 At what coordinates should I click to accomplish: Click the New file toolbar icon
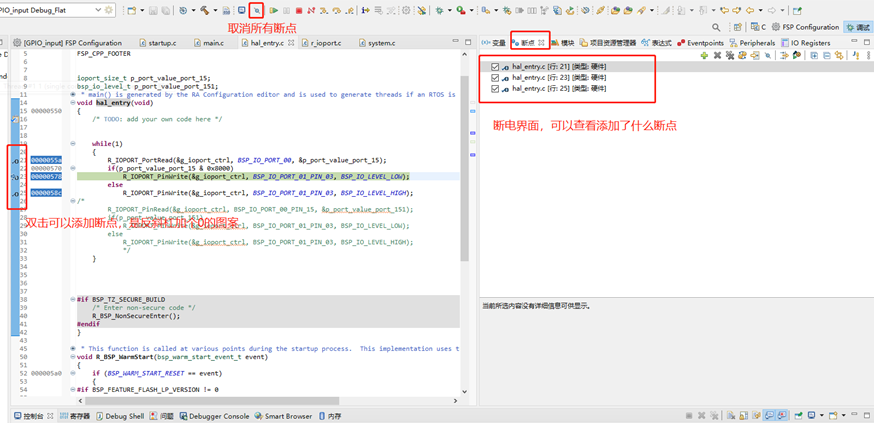pos(132,10)
